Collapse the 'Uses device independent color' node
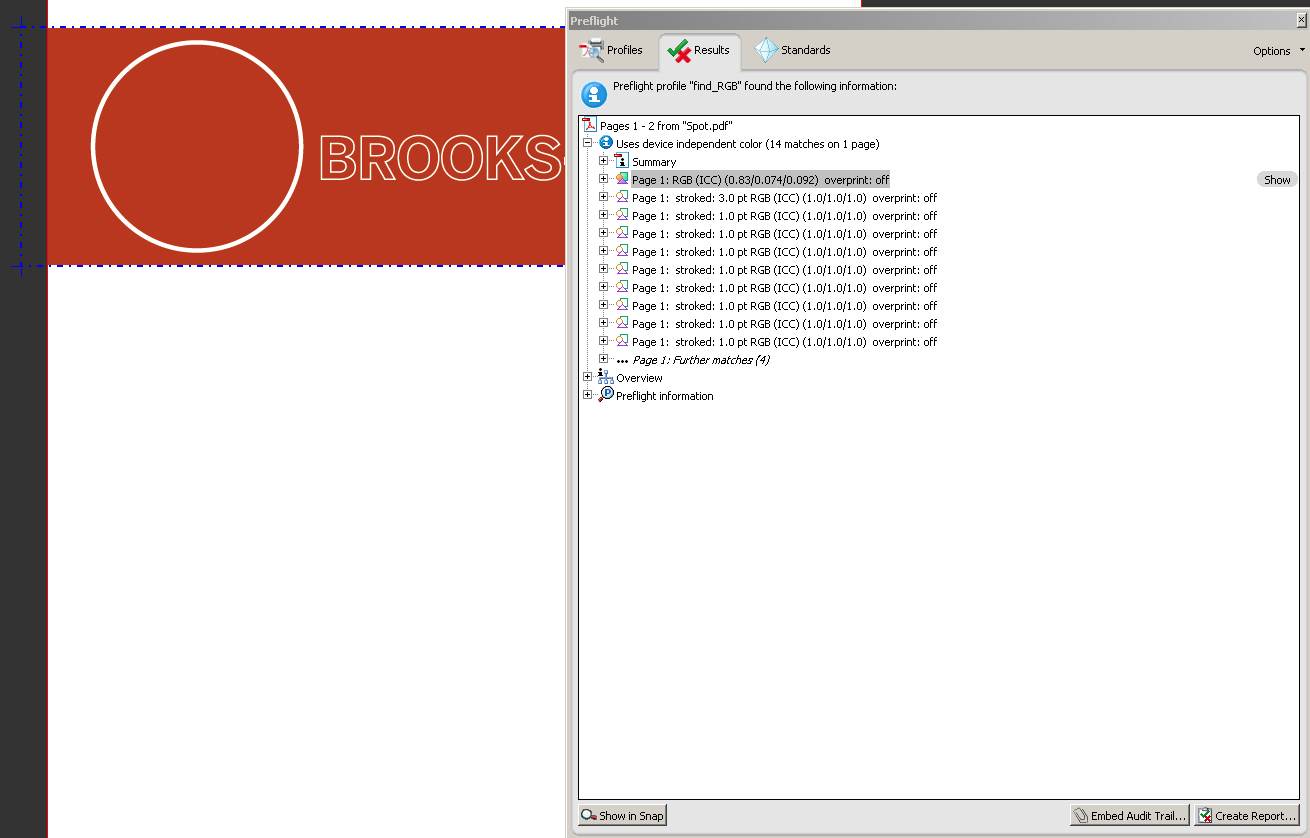 tap(588, 144)
